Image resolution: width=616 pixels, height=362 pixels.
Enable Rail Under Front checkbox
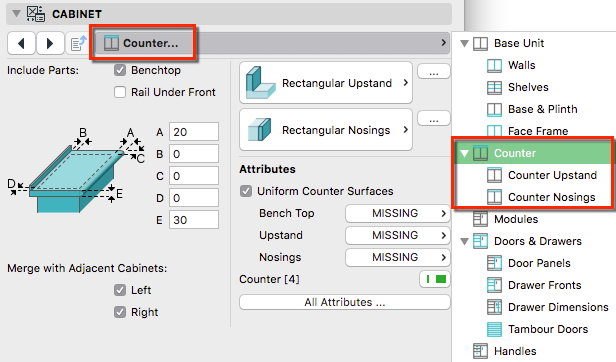pos(120,92)
